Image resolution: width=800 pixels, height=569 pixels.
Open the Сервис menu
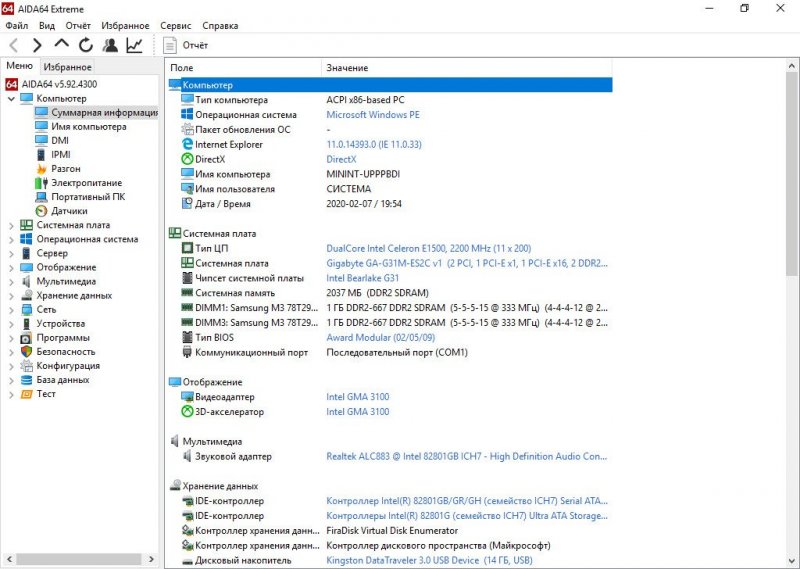click(x=174, y=25)
